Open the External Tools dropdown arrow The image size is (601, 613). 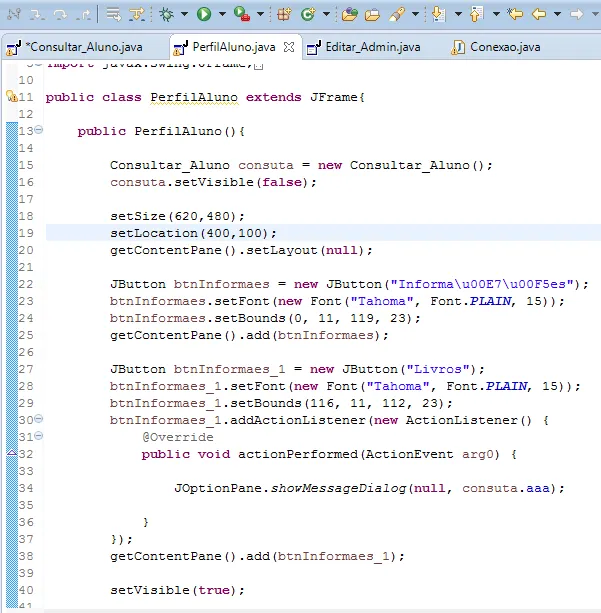(260, 14)
